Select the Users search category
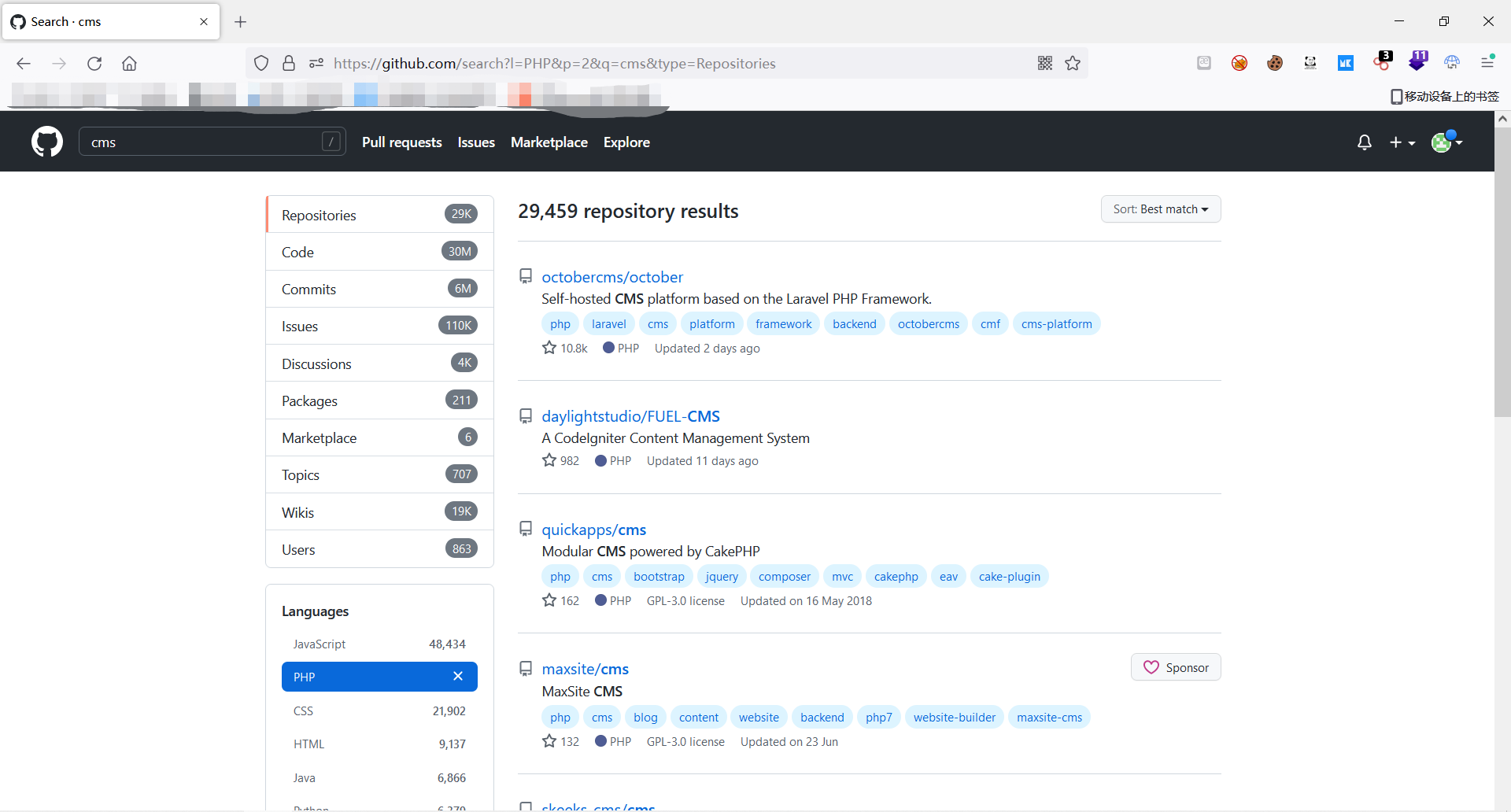Screen dimensions: 1511x812 tap(380, 549)
